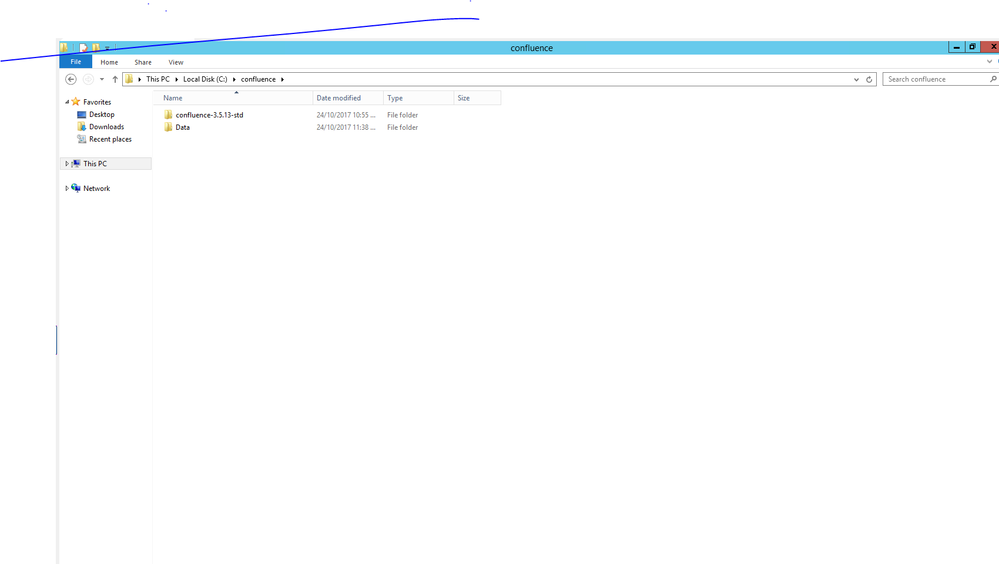Select Favorites in the navigation pane

[x=97, y=102]
